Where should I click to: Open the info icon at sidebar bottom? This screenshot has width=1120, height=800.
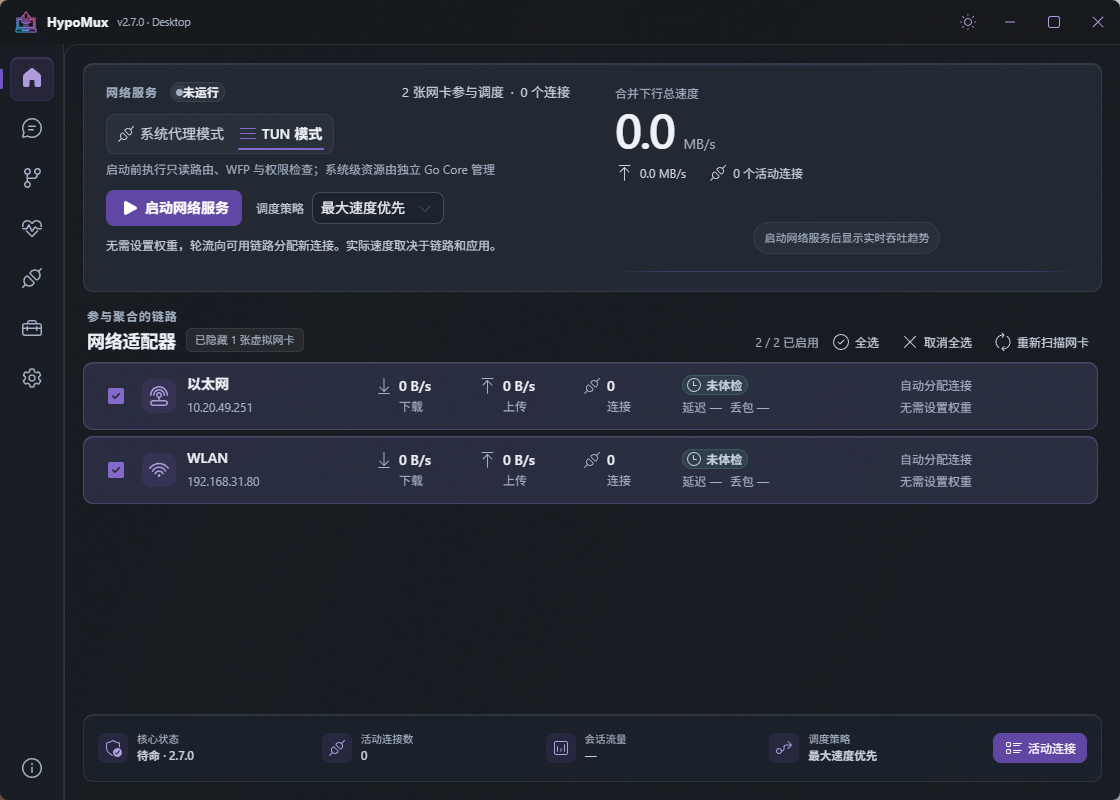(x=32, y=768)
